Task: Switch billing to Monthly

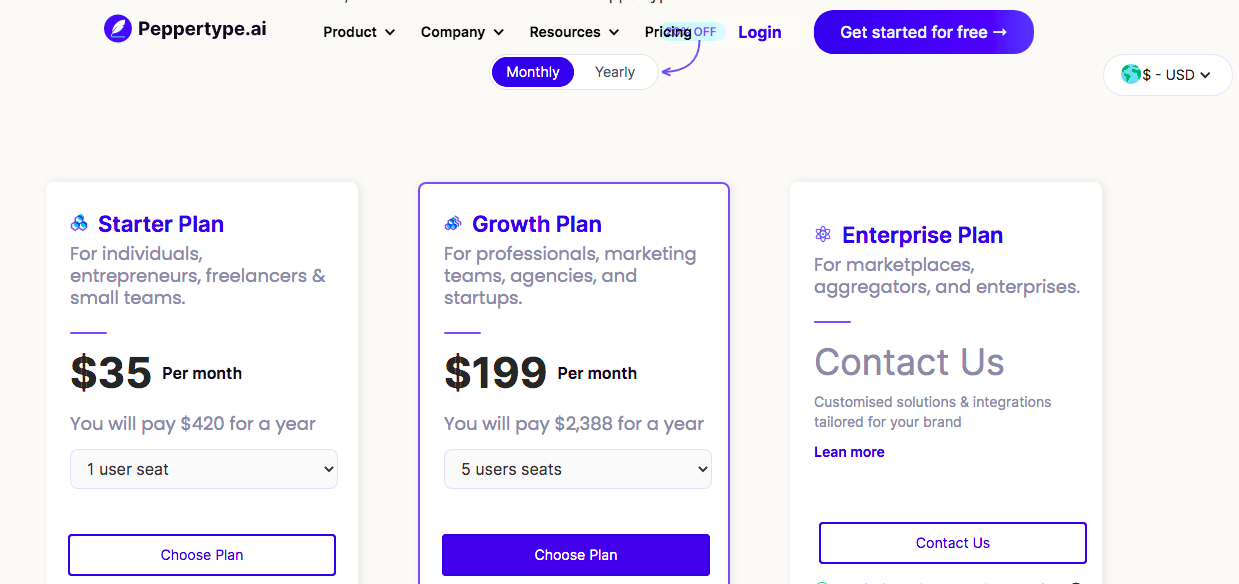Action: 533,72
